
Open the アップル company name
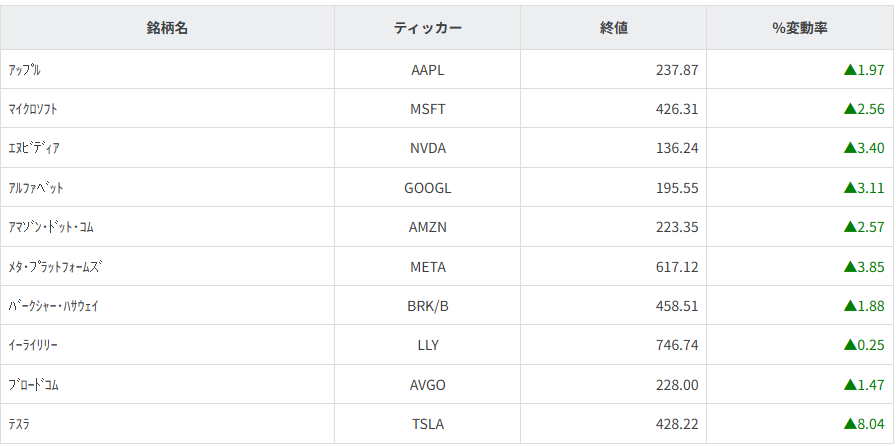[24, 70]
